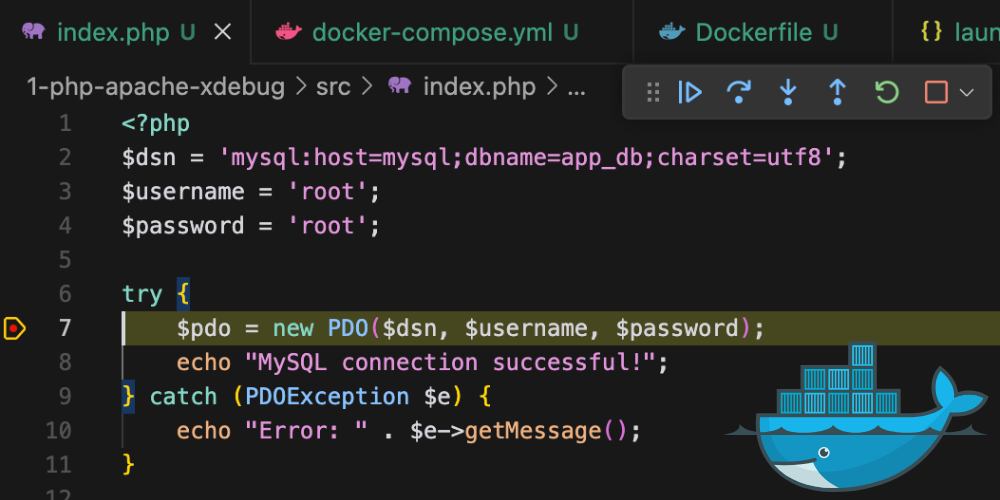This screenshot has width=1000, height=500.
Task: Step into using the down arrow
Action: coord(788,92)
